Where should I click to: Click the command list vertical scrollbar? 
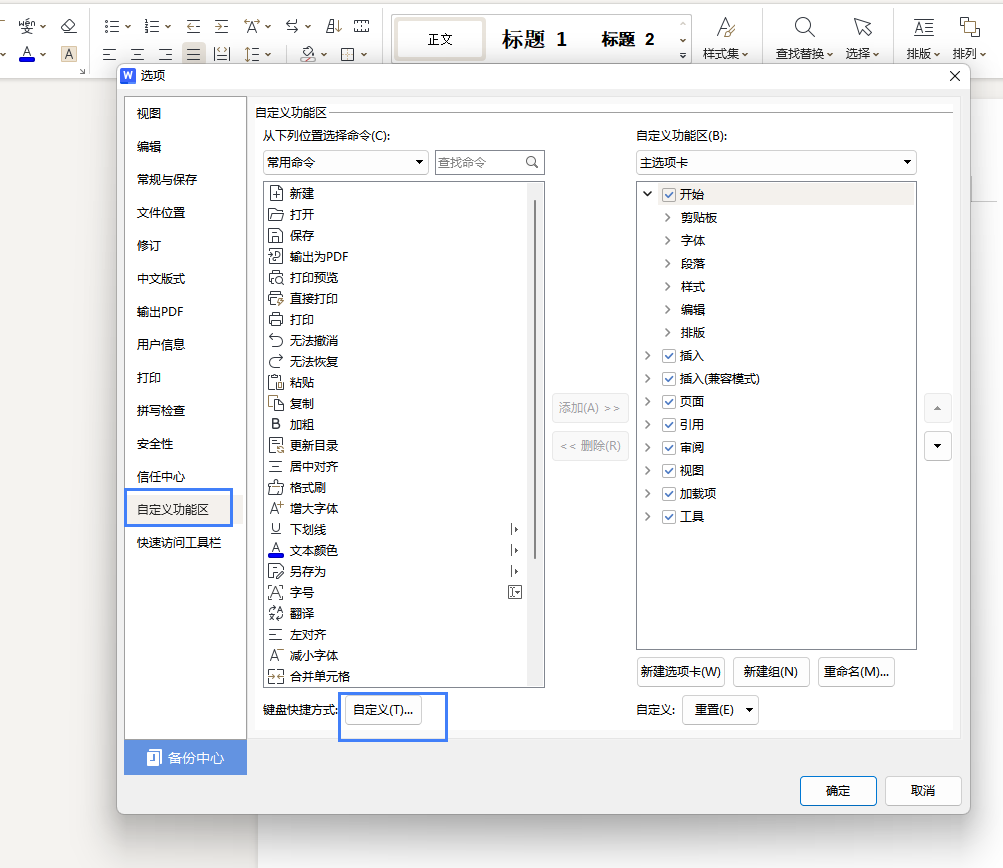[535, 379]
